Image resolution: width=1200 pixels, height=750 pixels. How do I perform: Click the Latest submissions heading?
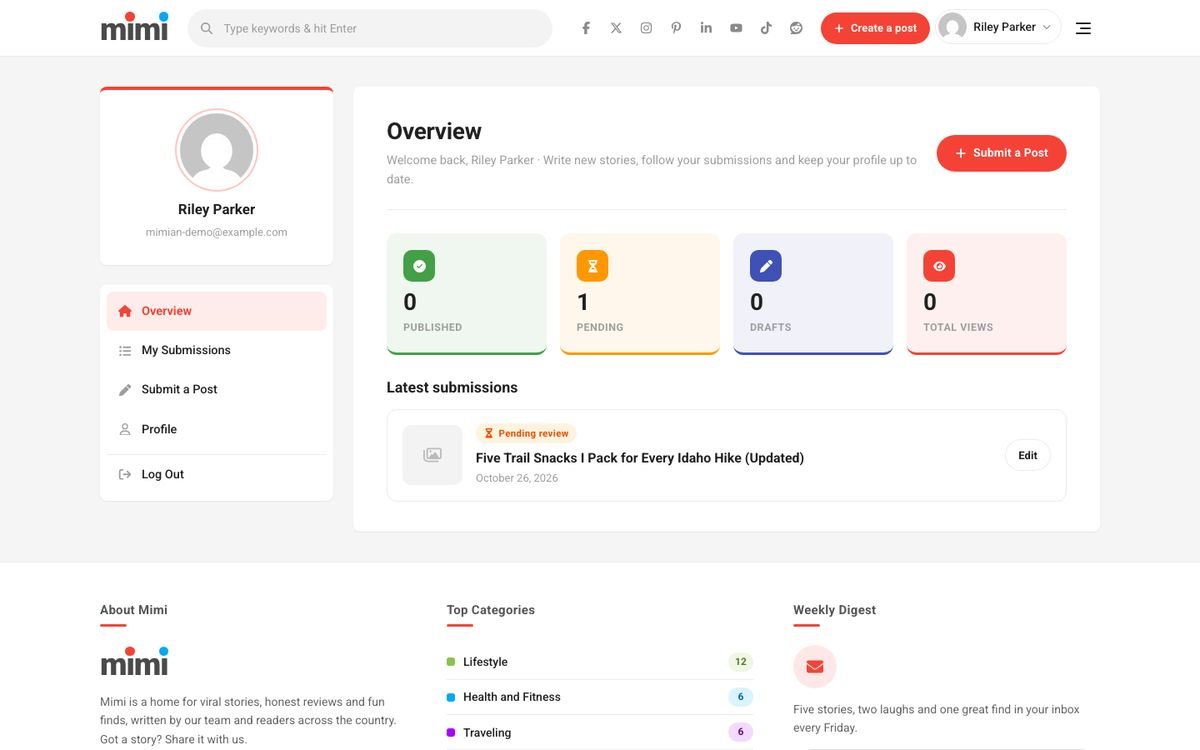[452, 387]
